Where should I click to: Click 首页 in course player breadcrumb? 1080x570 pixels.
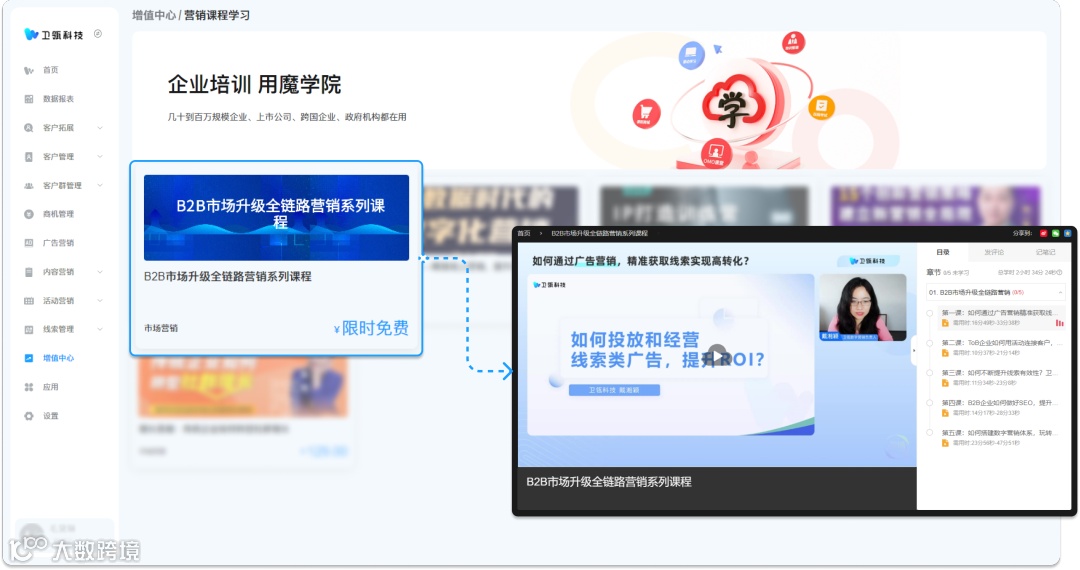coord(524,233)
